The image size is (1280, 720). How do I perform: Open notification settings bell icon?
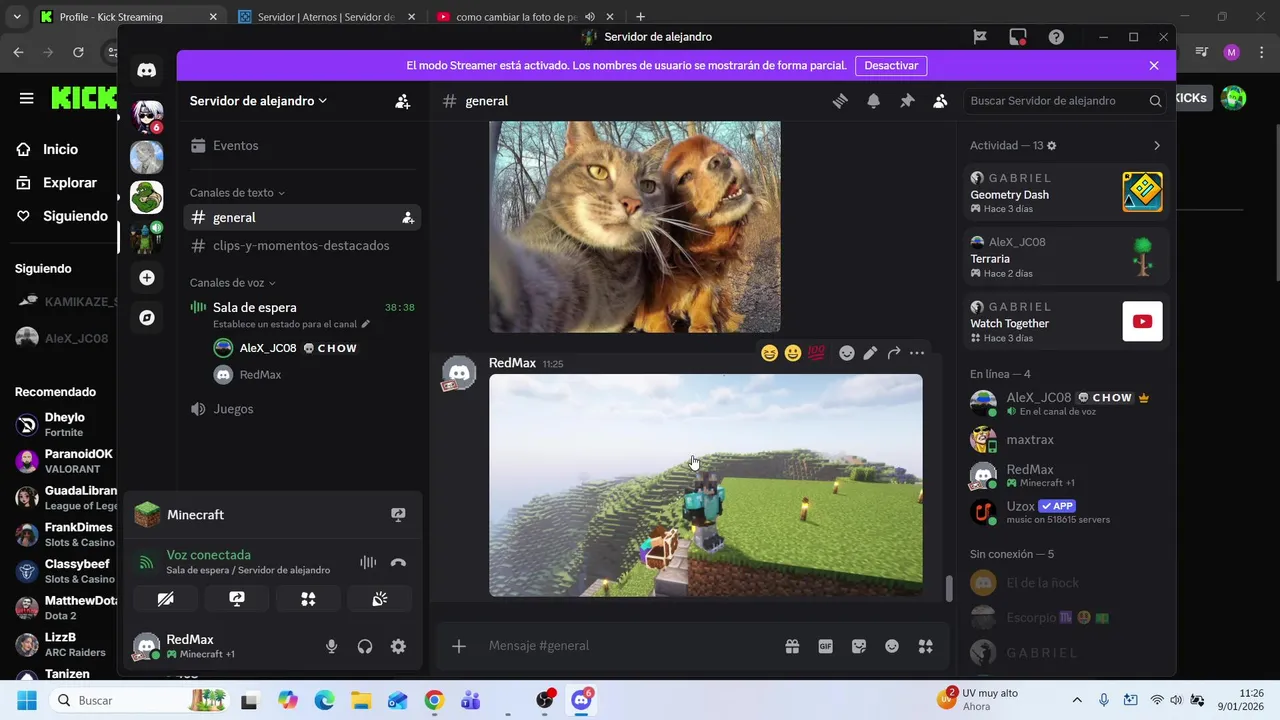(x=873, y=101)
